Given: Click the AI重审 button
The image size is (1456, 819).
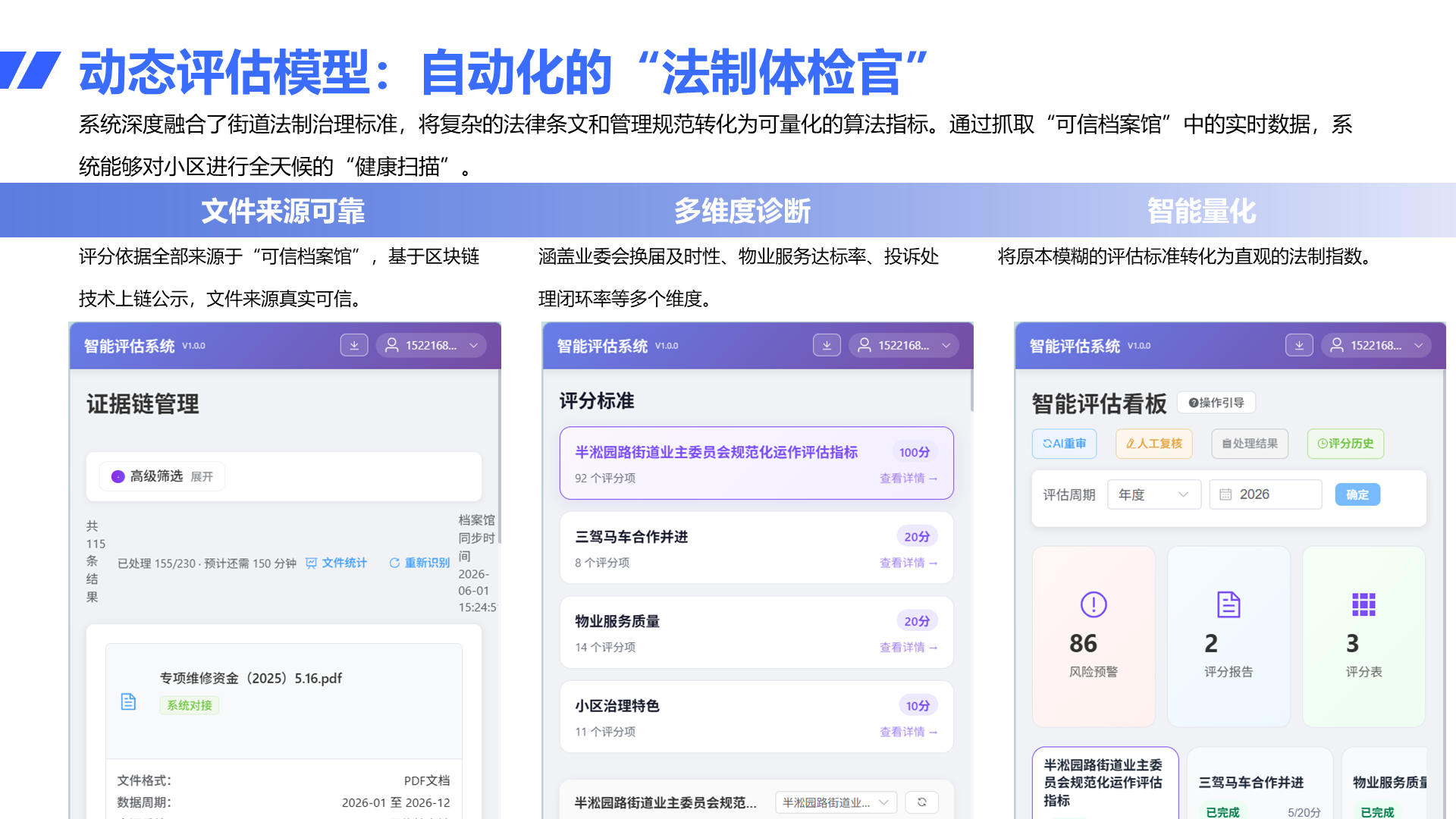Looking at the screenshot, I should coord(1065,444).
